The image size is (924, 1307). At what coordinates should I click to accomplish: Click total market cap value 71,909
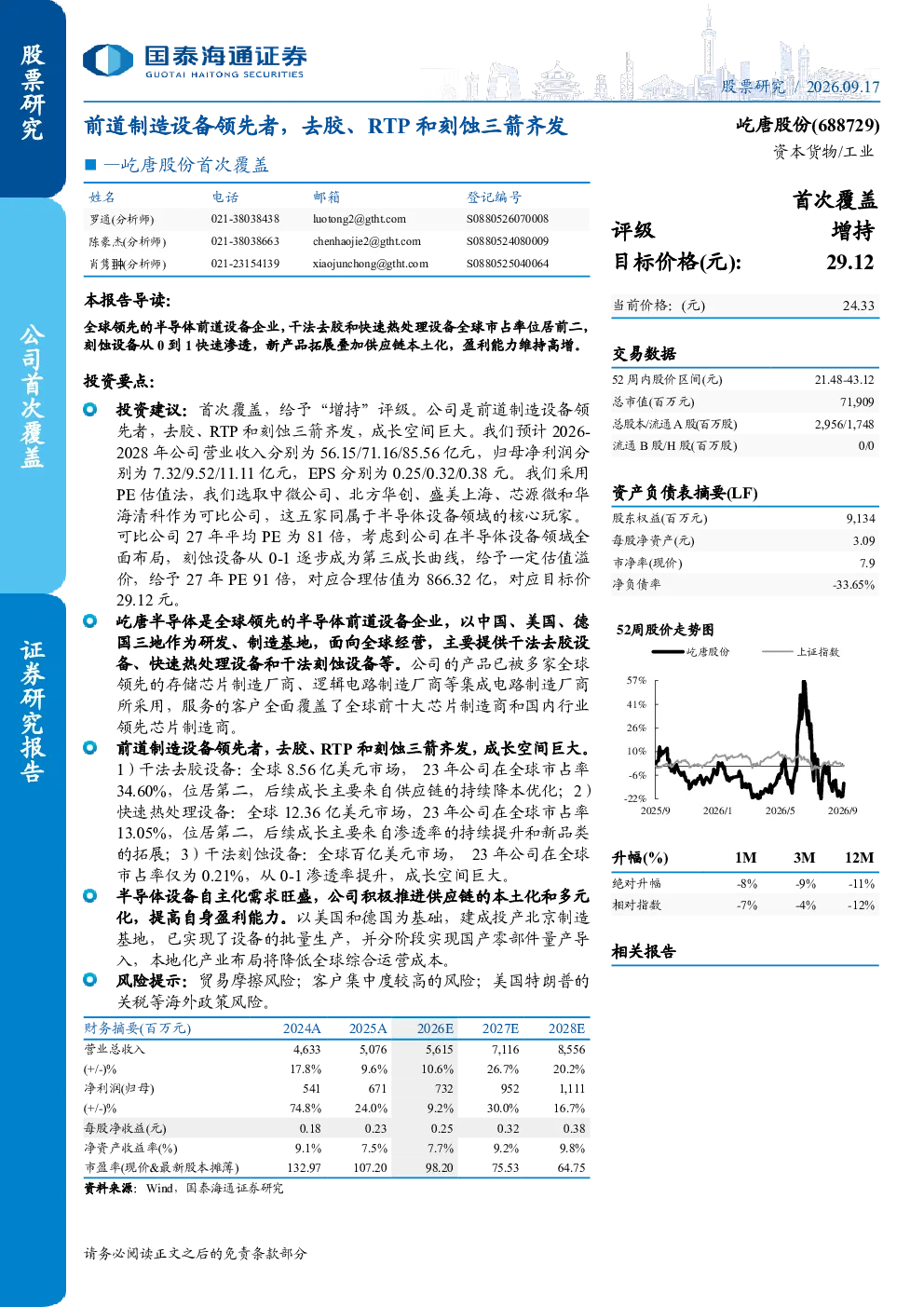[x=857, y=402]
